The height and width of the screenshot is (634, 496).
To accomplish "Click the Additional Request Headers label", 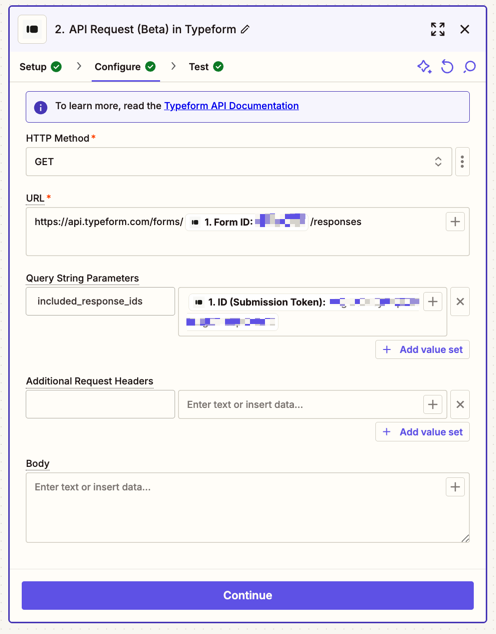I will coord(89,381).
